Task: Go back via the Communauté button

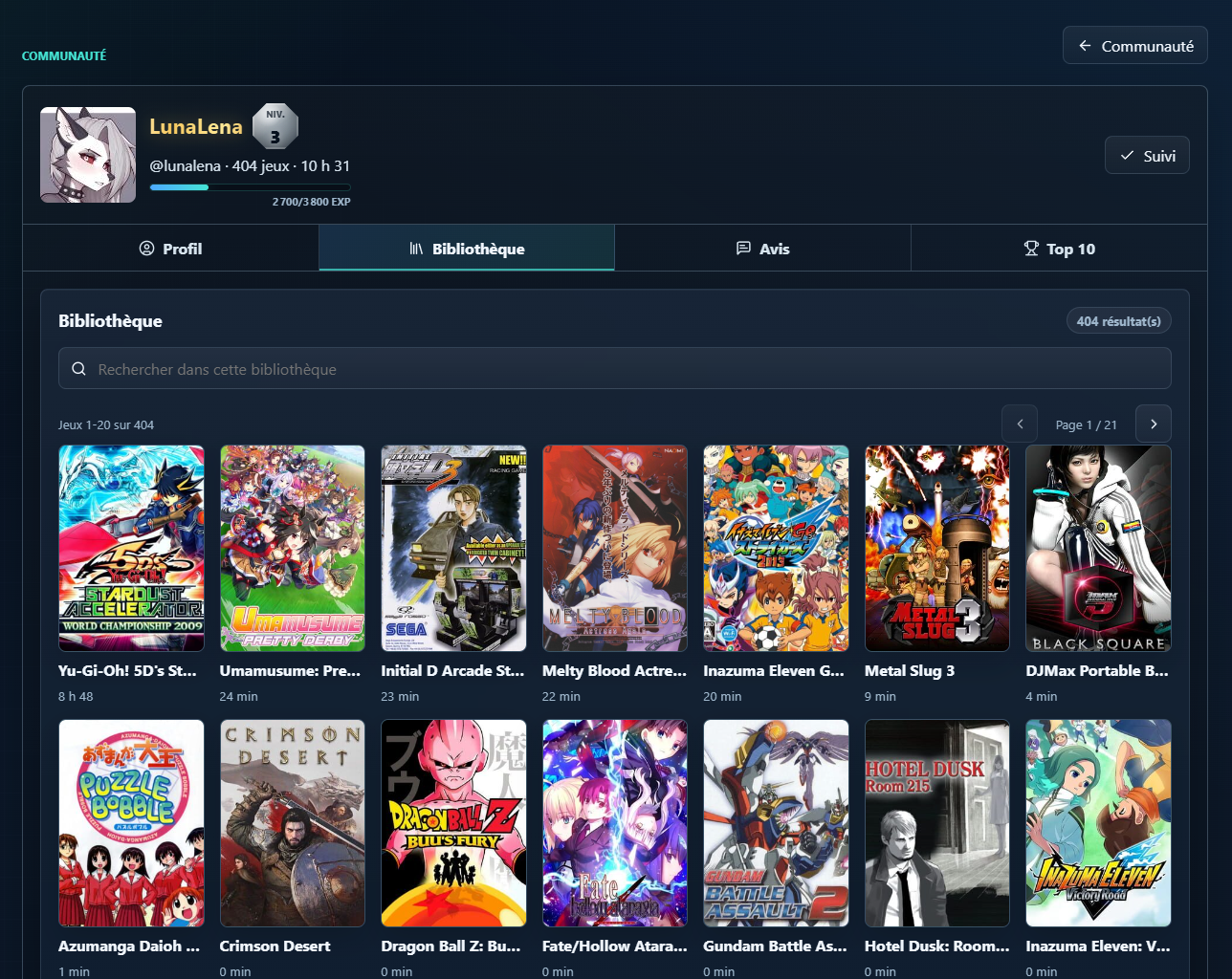Action: coord(1134,45)
